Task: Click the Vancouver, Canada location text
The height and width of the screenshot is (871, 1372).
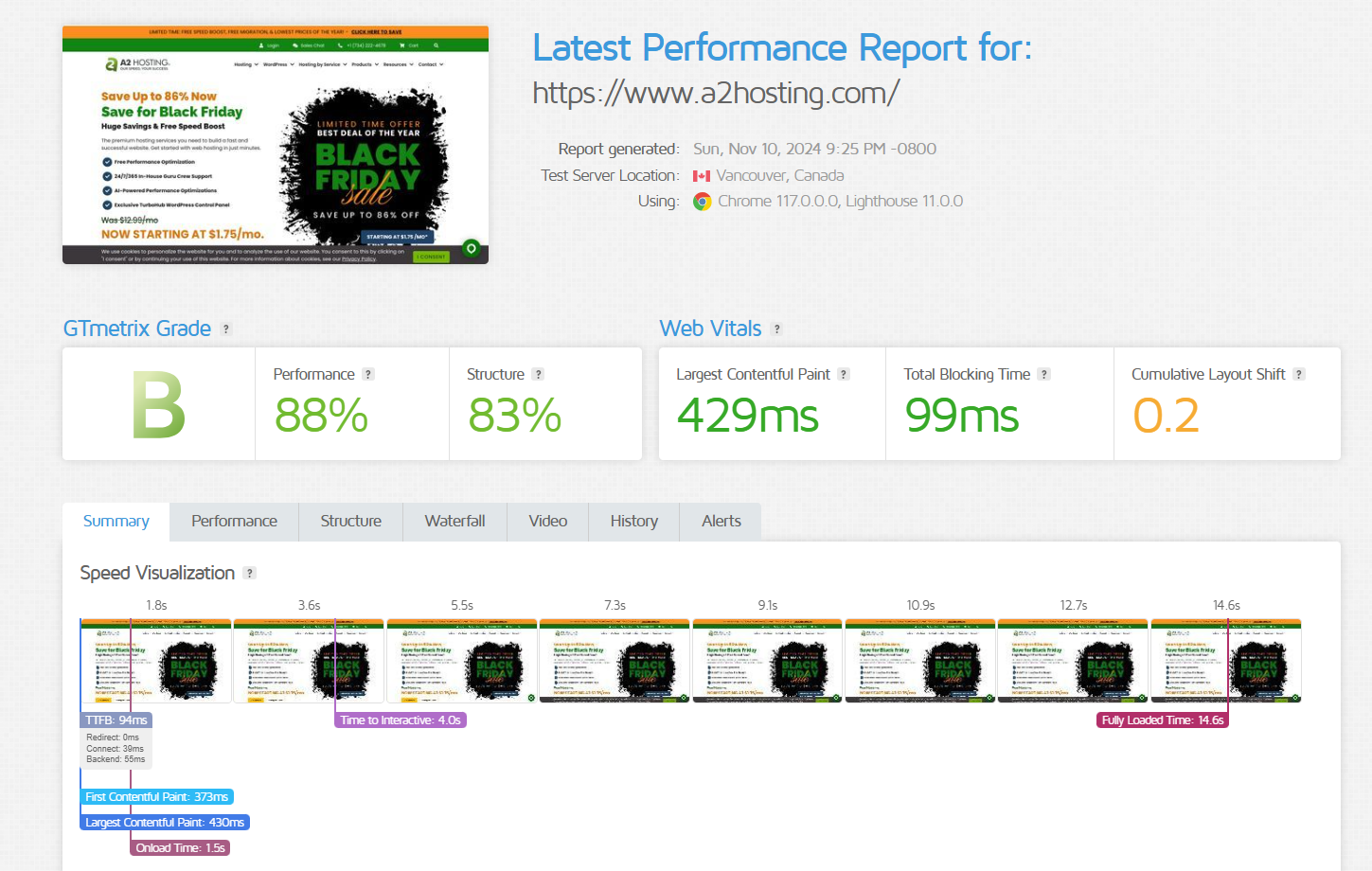Action: tap(779, 176)
